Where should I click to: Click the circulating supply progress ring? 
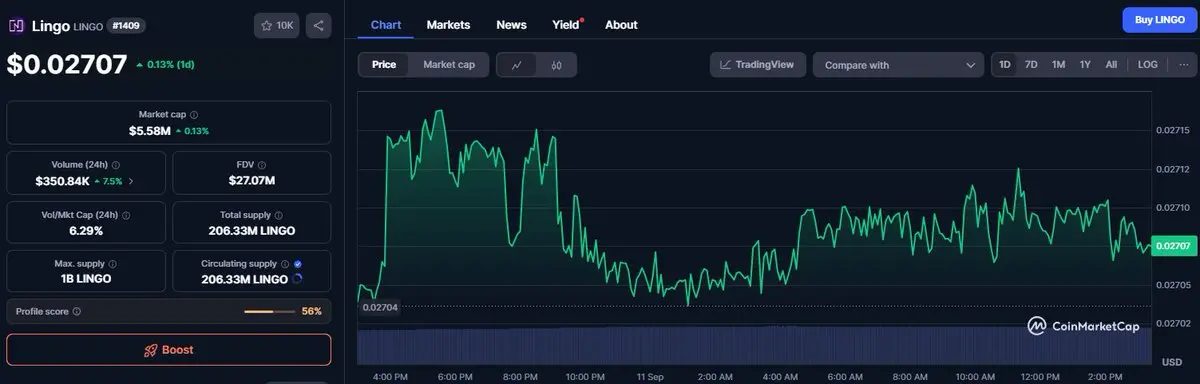tap(298, 279)
